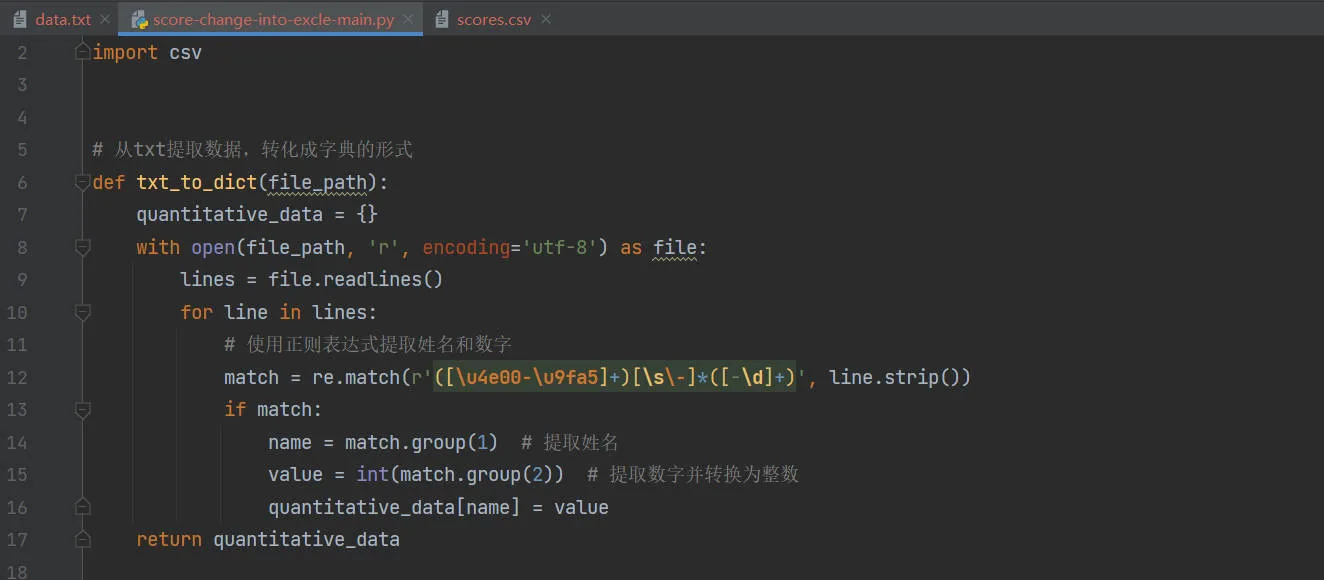Click the txt_to_dict function name
This screenshot has height=580, width=1324.
point(197,183)
